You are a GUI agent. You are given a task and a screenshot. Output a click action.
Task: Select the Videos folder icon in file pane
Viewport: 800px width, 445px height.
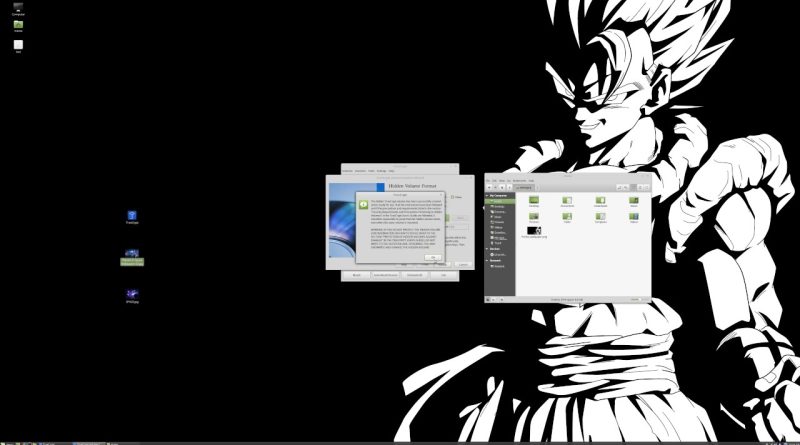634,216
